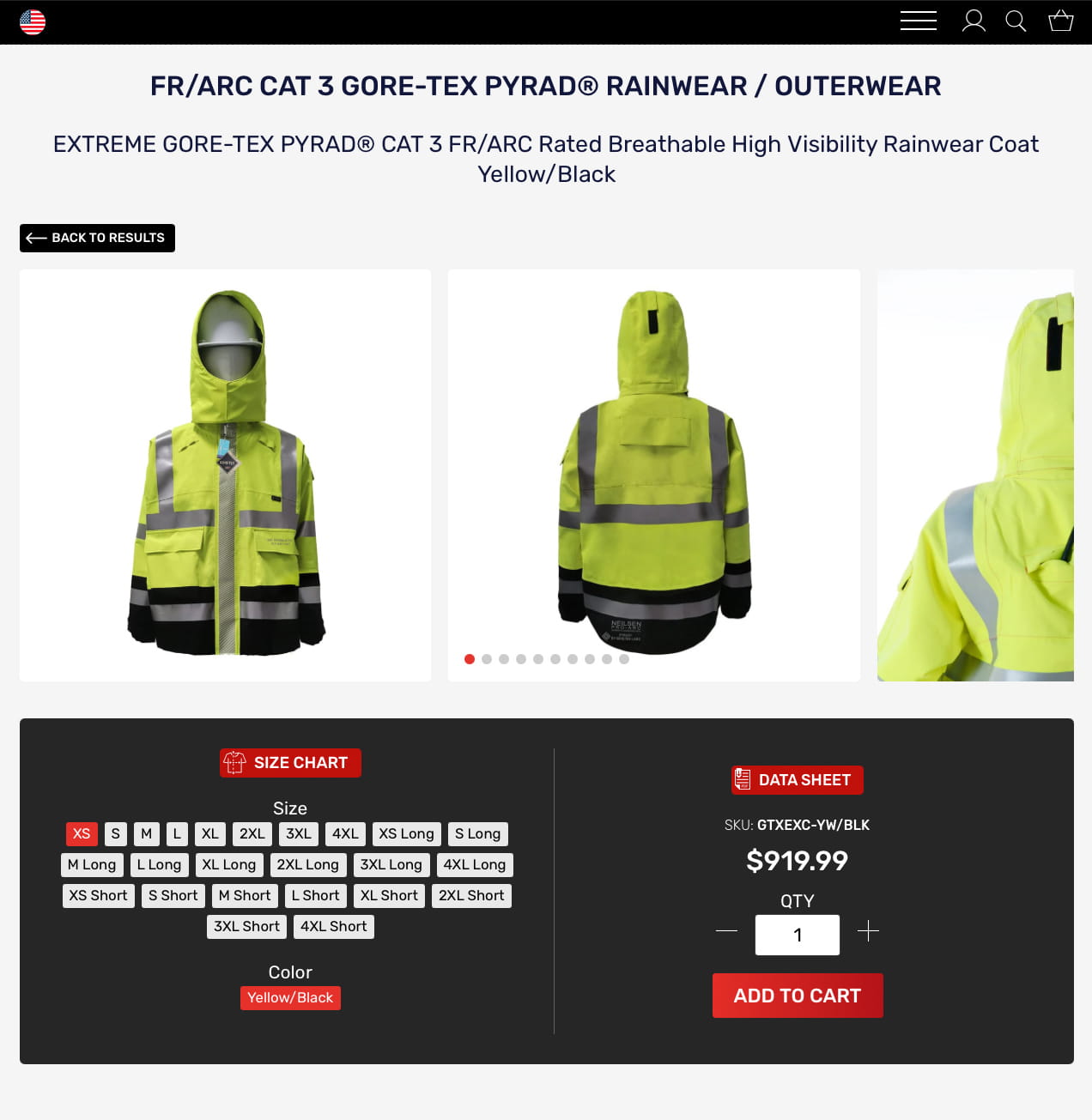This screenshot has width=1092, height=1120.
Task: Open the shopping basket icon
Action: pyautogui.click(x=1061, y=20)
